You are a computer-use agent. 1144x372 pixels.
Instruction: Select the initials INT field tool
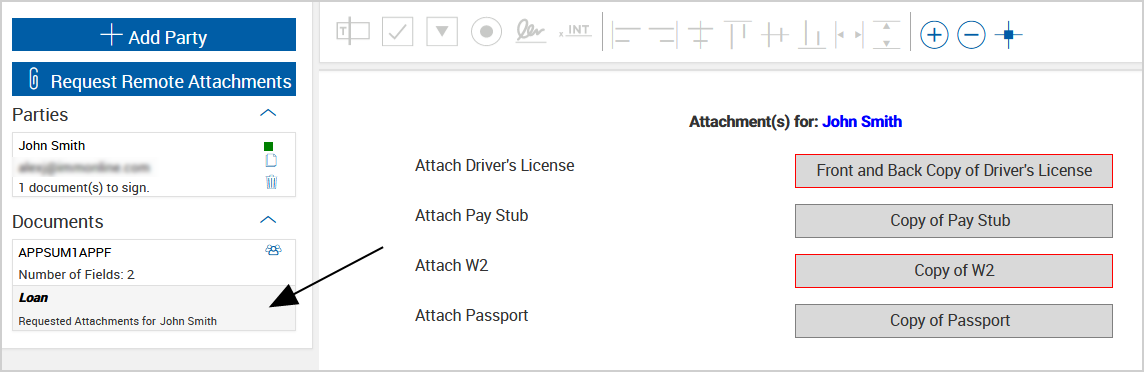tap(576, 32)
